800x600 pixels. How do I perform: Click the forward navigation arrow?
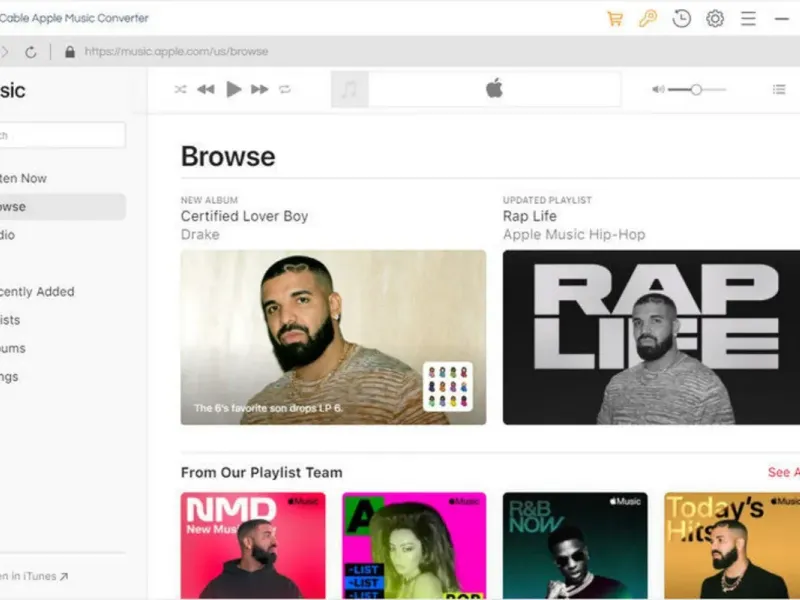pyautogui.click(x=5, y=52)
